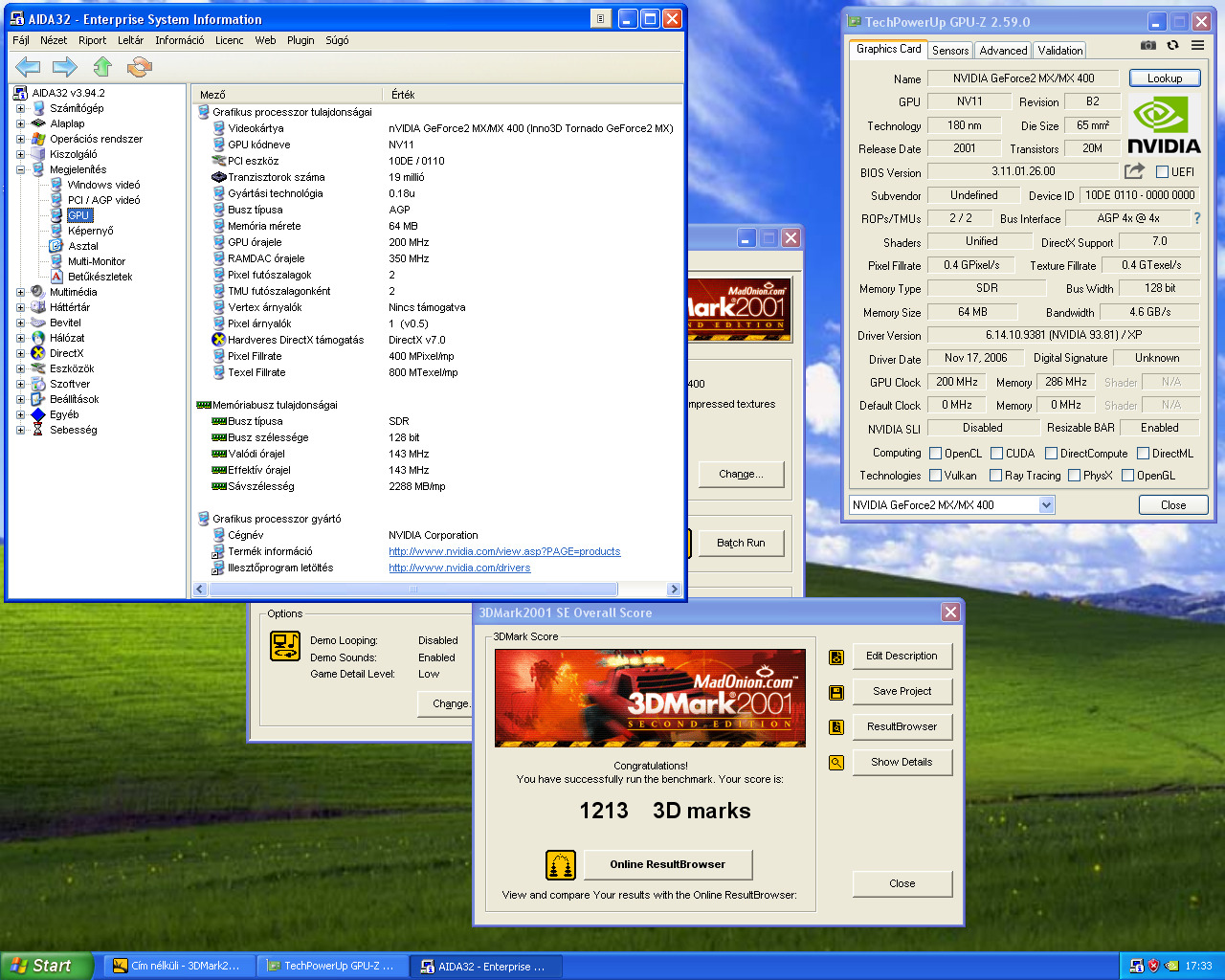This screenshot has width=1225, height=980.
Task: Open the nvidia.com drivers link
Action: 459,568
